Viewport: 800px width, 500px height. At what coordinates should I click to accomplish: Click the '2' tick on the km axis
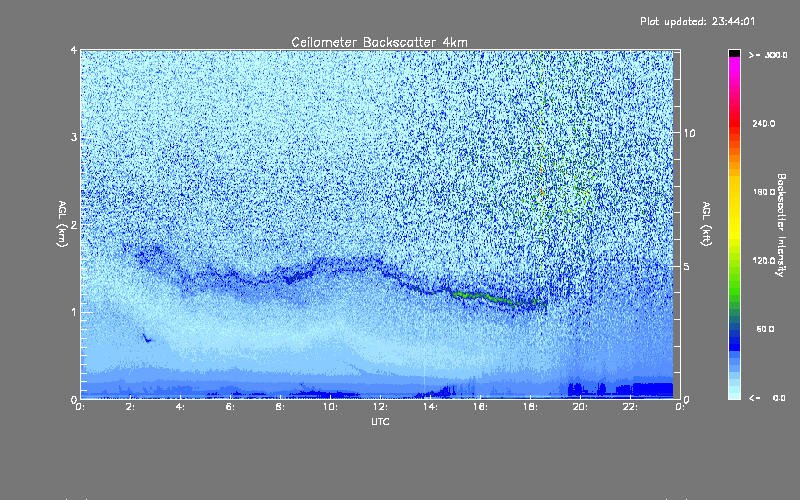pos(74,224)
